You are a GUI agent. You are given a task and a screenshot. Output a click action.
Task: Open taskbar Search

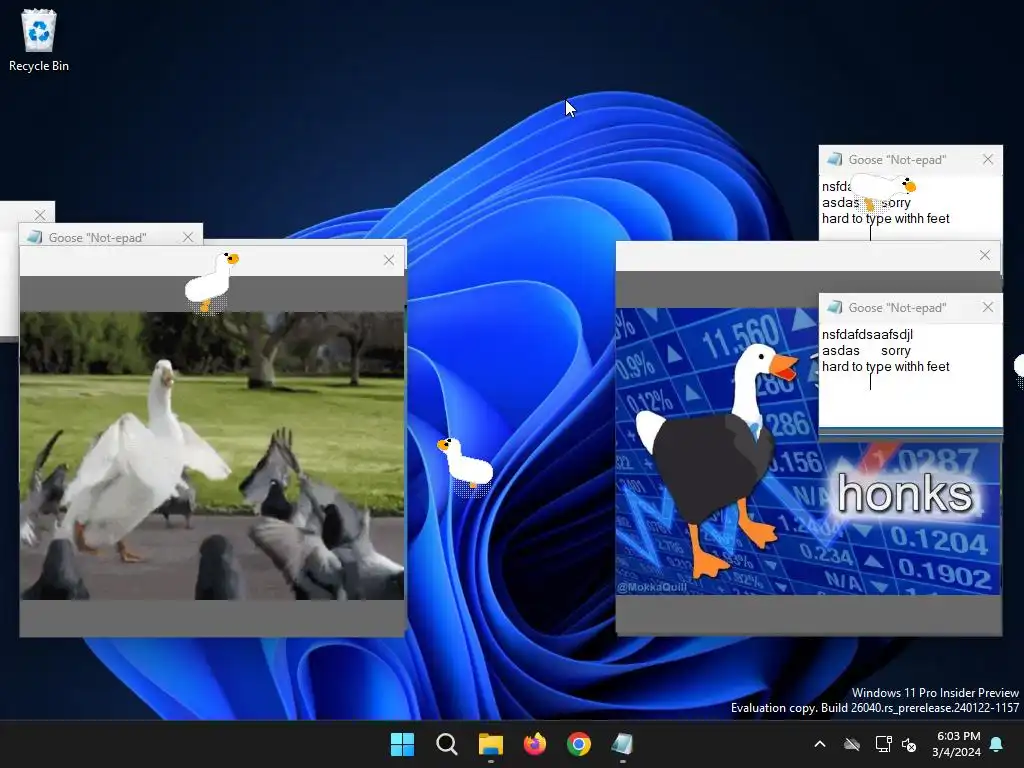coord(447,744)
